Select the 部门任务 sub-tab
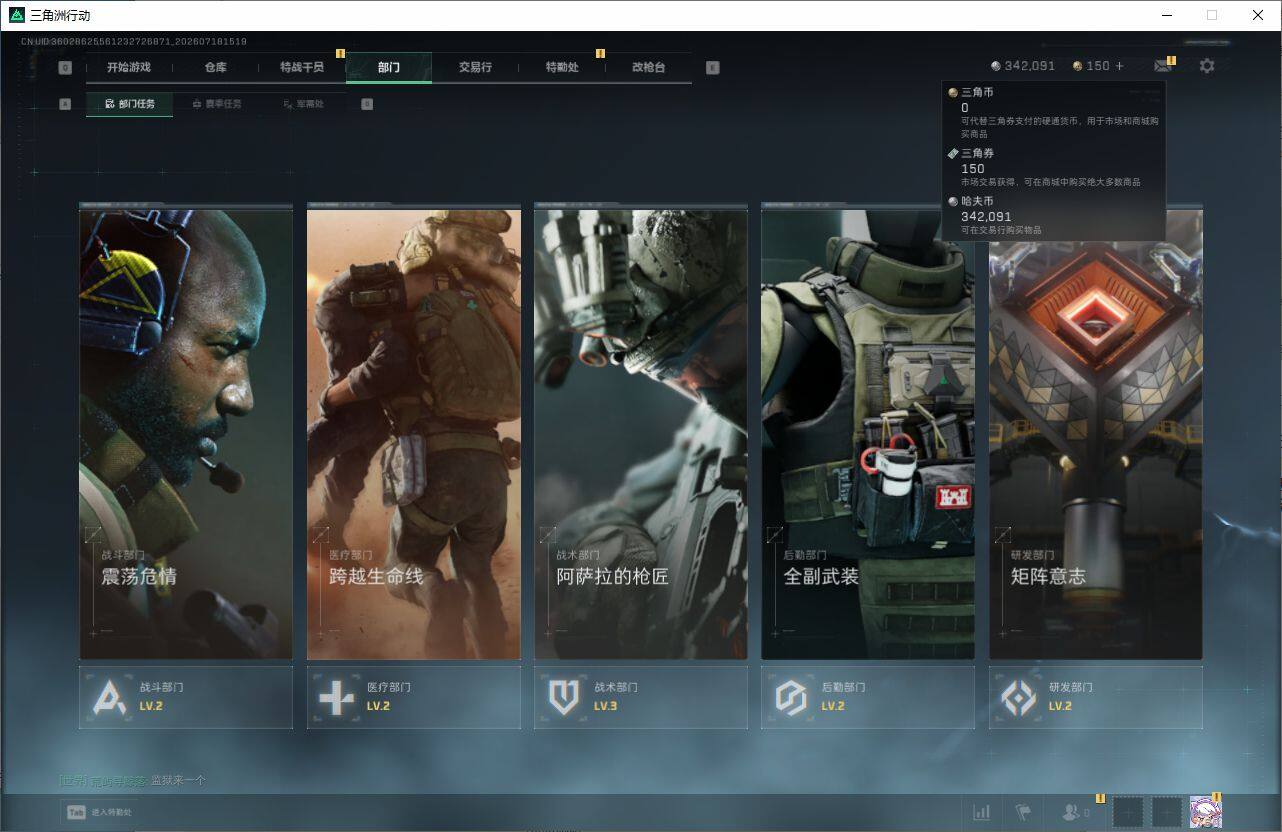Viewport: 1282px width, 832px height. tap(130, 104)
